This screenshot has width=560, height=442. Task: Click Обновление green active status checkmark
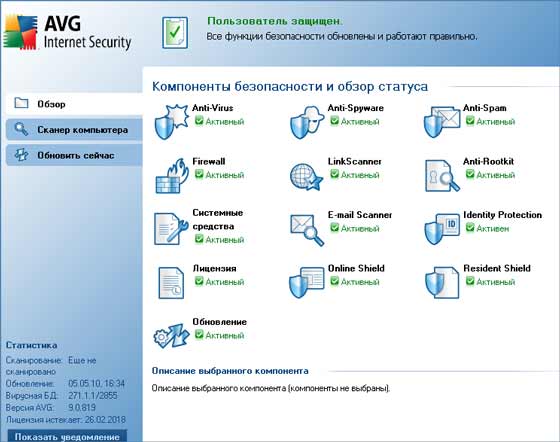pos(199,335)
